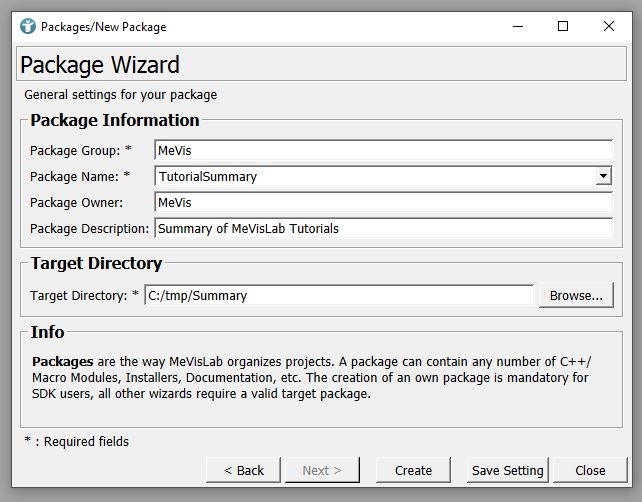Click the Package Owner input field

point(383,202)
